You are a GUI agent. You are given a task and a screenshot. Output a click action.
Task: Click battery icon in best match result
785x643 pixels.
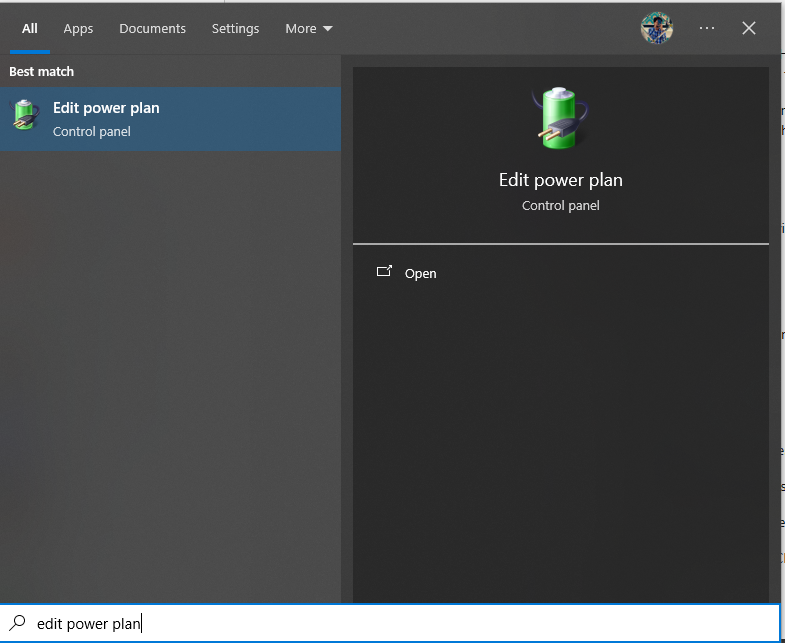[25, 115]
